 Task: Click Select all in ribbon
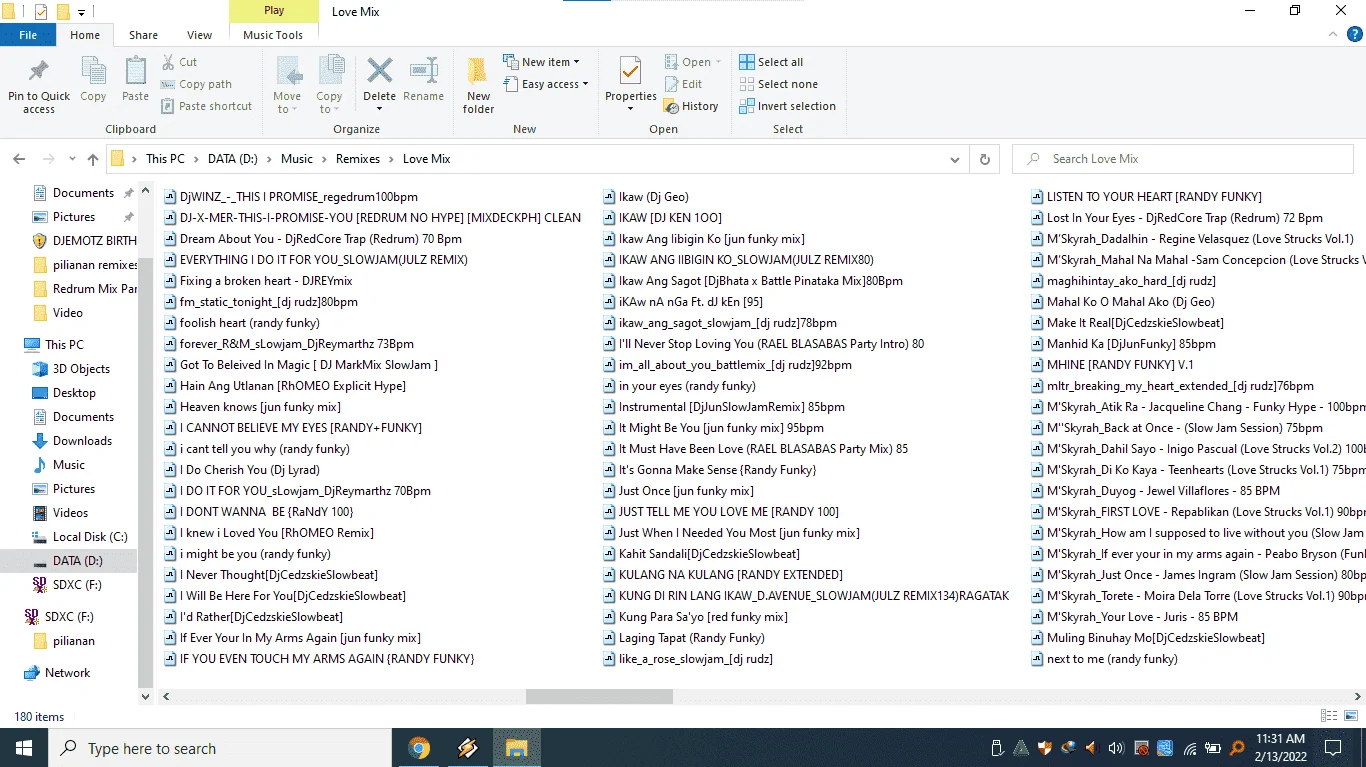click(771, 62)
